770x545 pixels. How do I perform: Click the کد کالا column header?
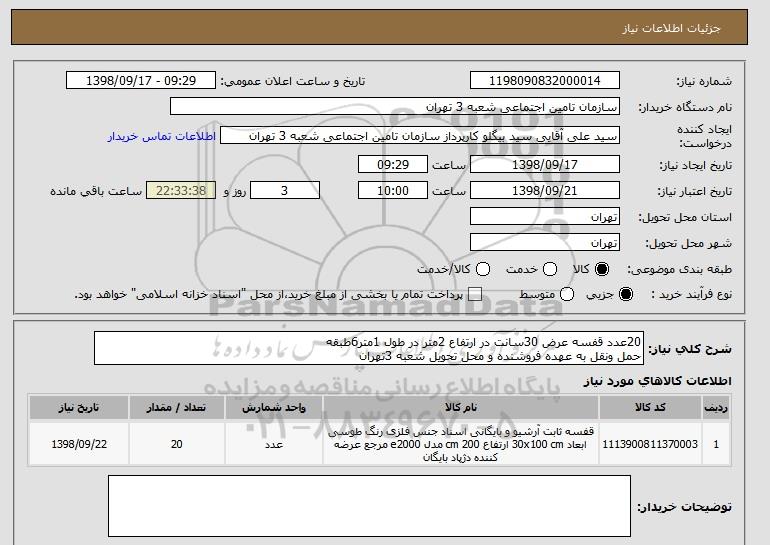pos(650,408)
